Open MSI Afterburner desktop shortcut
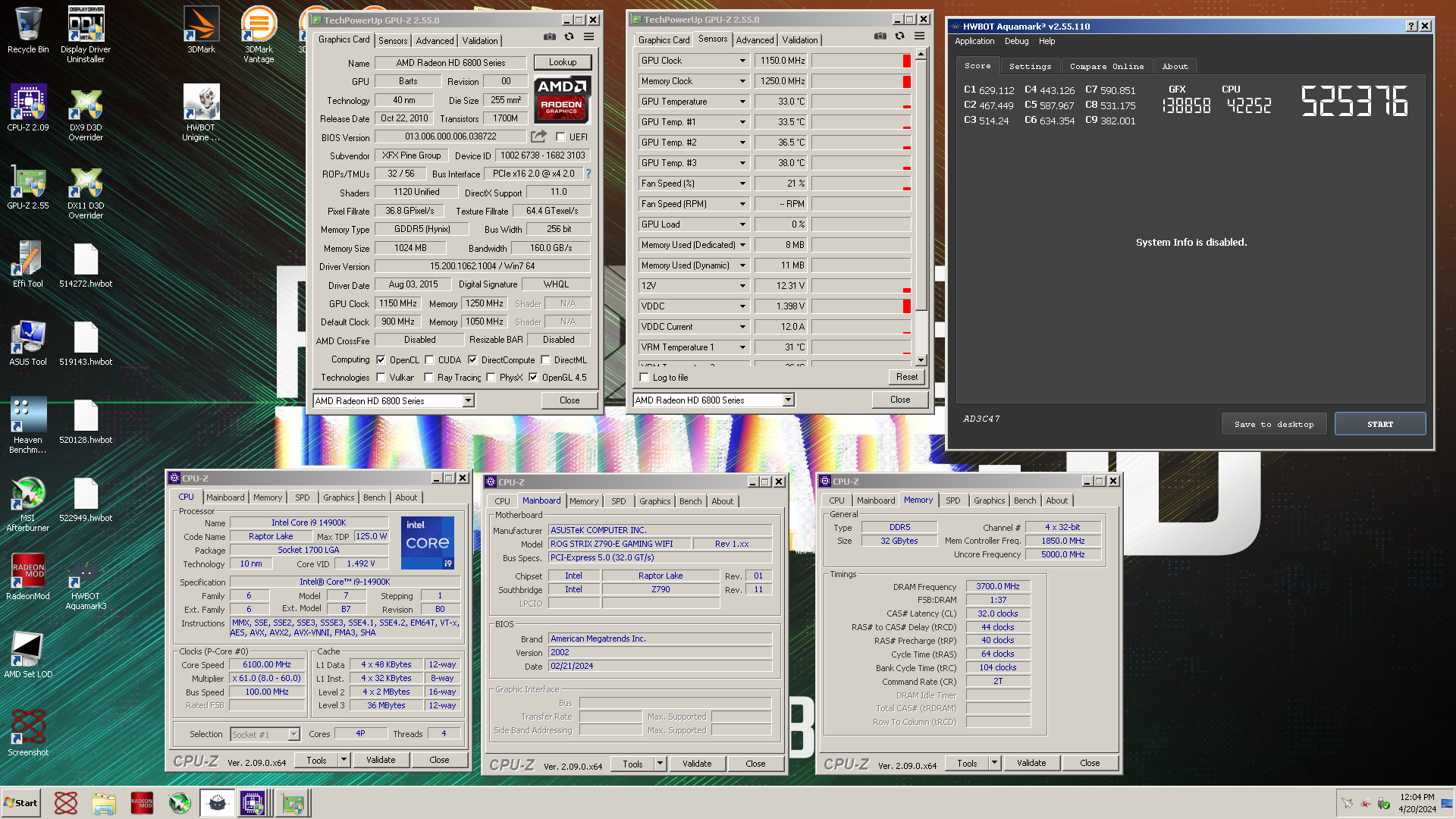This screenshot has width=1456, height=819. coord(28,504)
